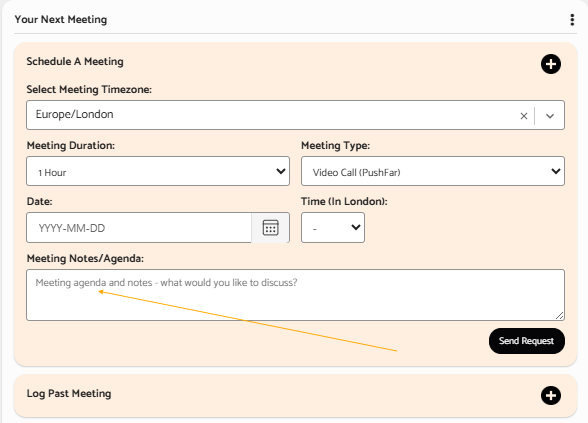Open the Meeting Type dropdown
Screen dimensions: 588x423
click(433, 171)
